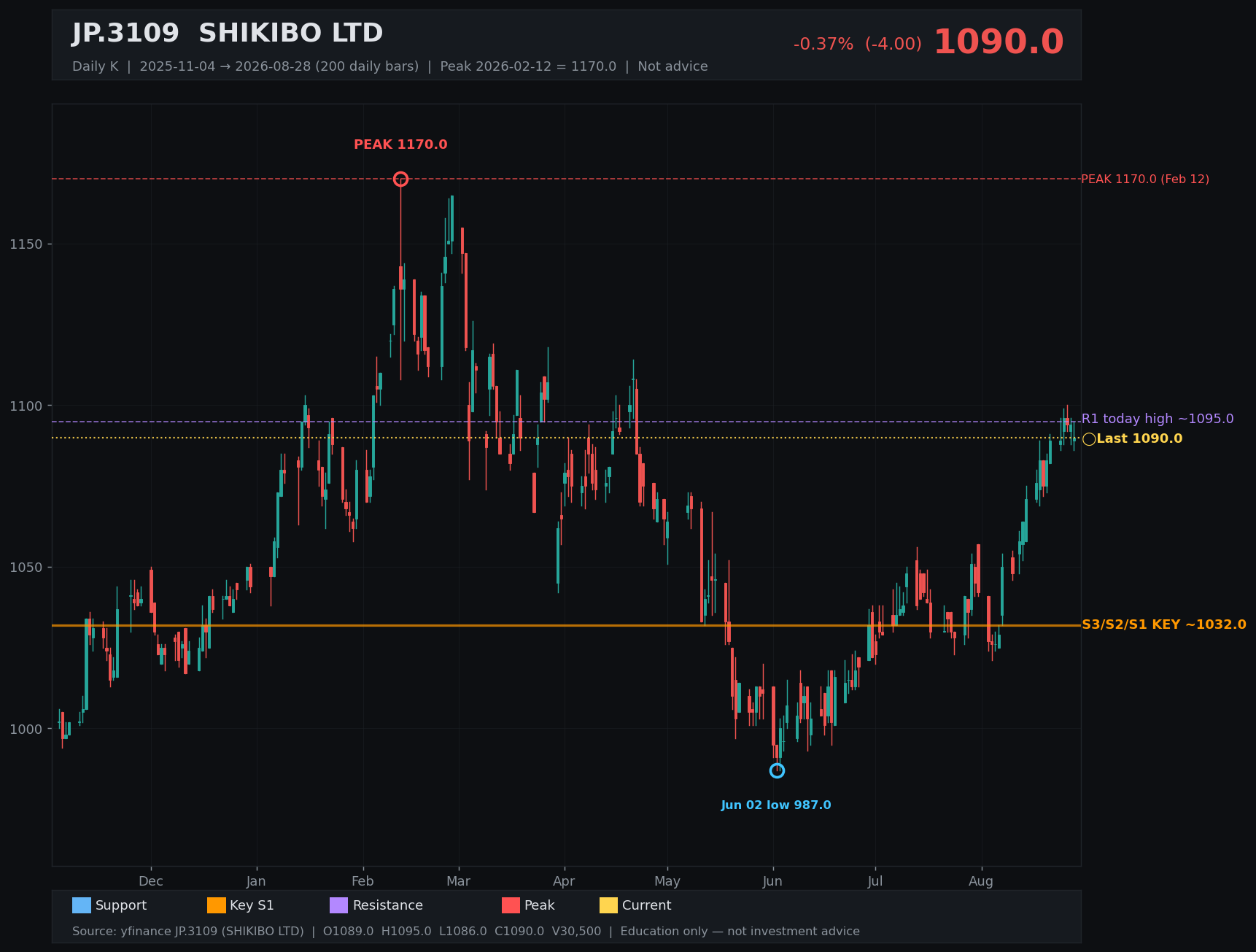This screenshot has width=1256, height=952.
Task: Click the purple Resistance legend swatch
Action: click(x=339, y=905)
